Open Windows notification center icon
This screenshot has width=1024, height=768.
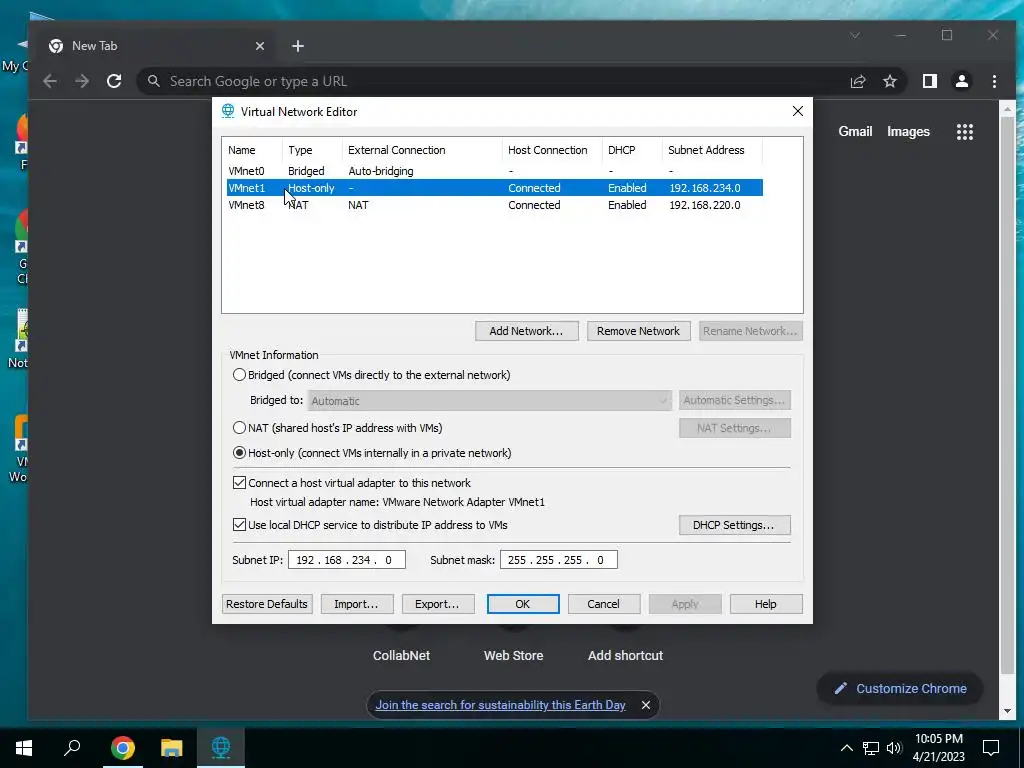coord(991,748)
